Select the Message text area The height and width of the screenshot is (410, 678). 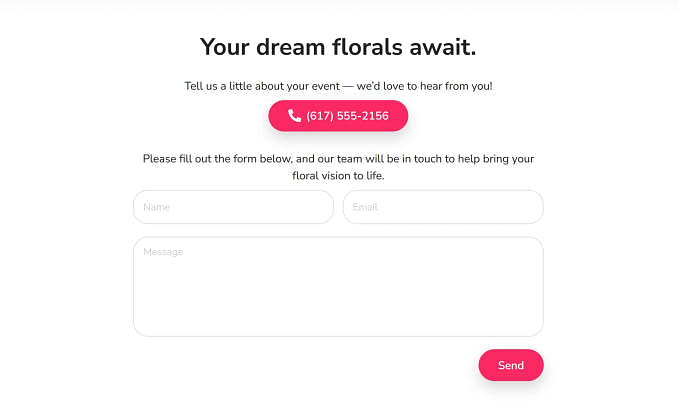coord(338,287)
